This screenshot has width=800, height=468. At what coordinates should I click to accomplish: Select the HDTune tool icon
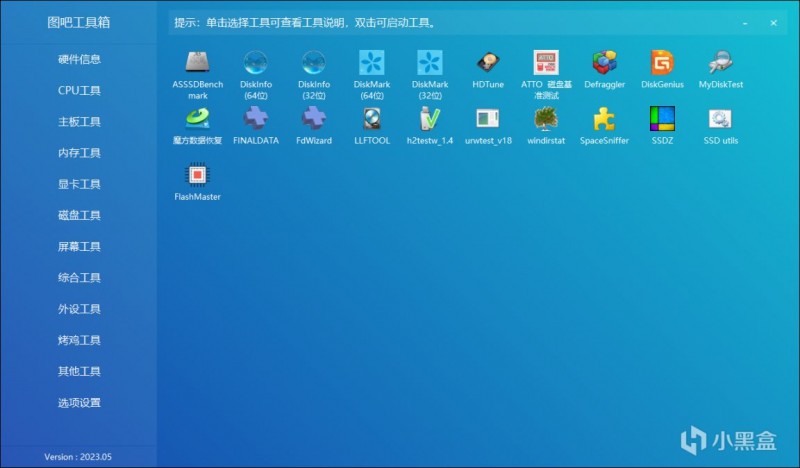click(x=488, y=62)
